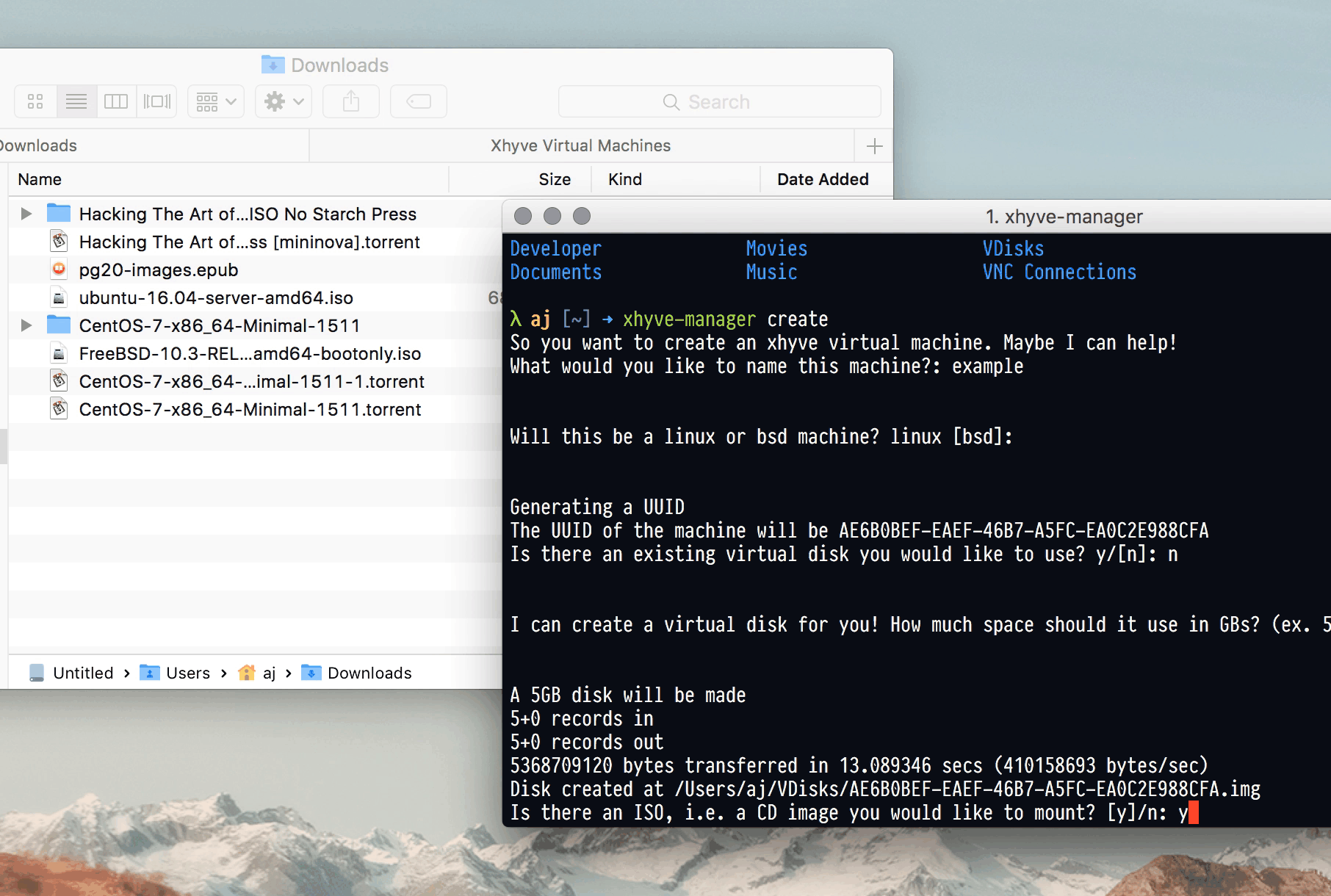Go to Downloads in the path bar
1331x896 pixels.
click(357, 673)
